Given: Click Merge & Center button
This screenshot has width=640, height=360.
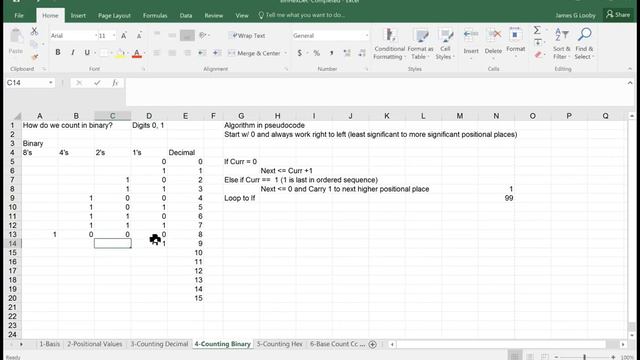Looking at the screenshot, I should click(254, 53).
